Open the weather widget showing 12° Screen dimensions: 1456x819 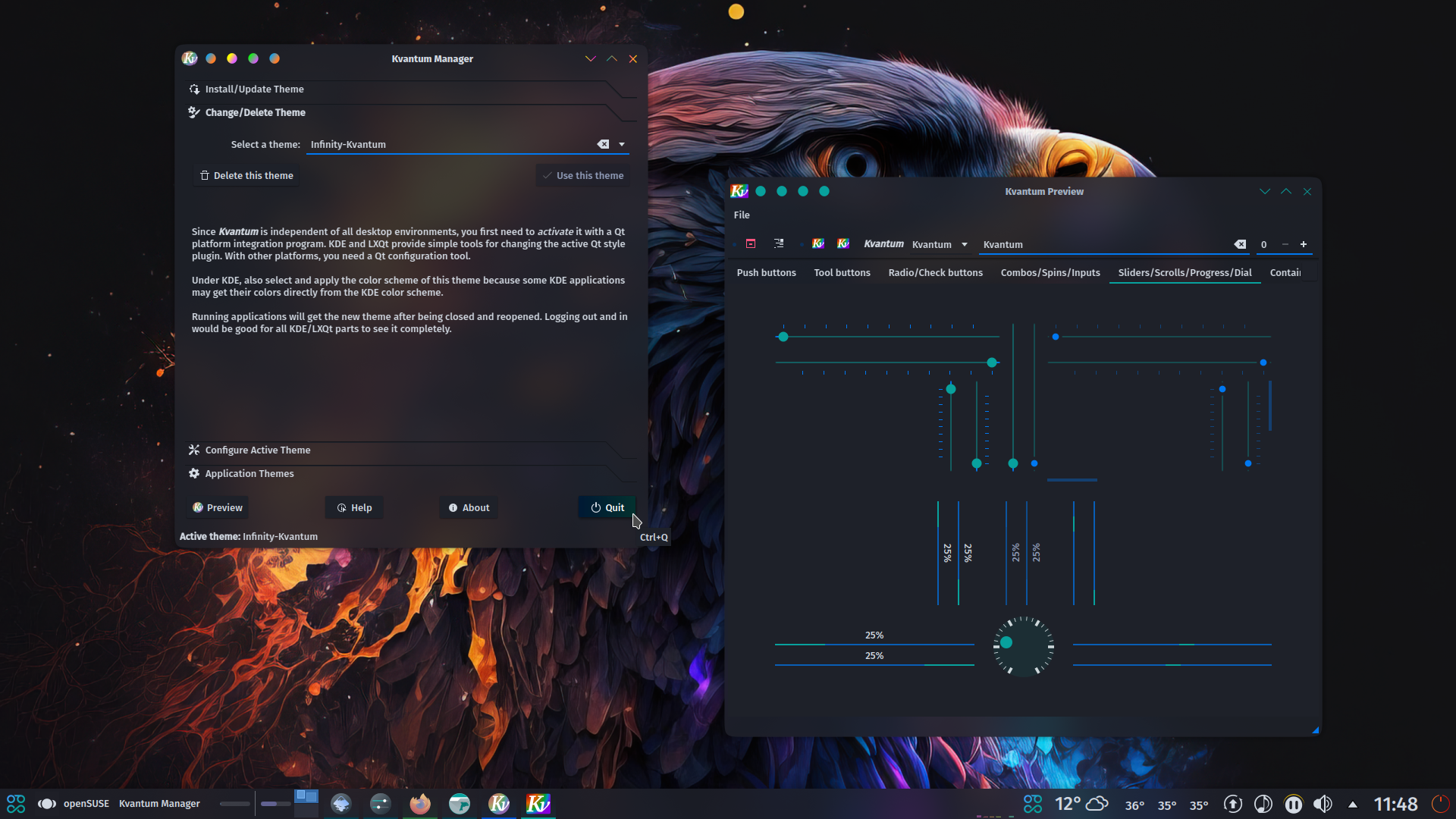click(x=1081, y=804)
